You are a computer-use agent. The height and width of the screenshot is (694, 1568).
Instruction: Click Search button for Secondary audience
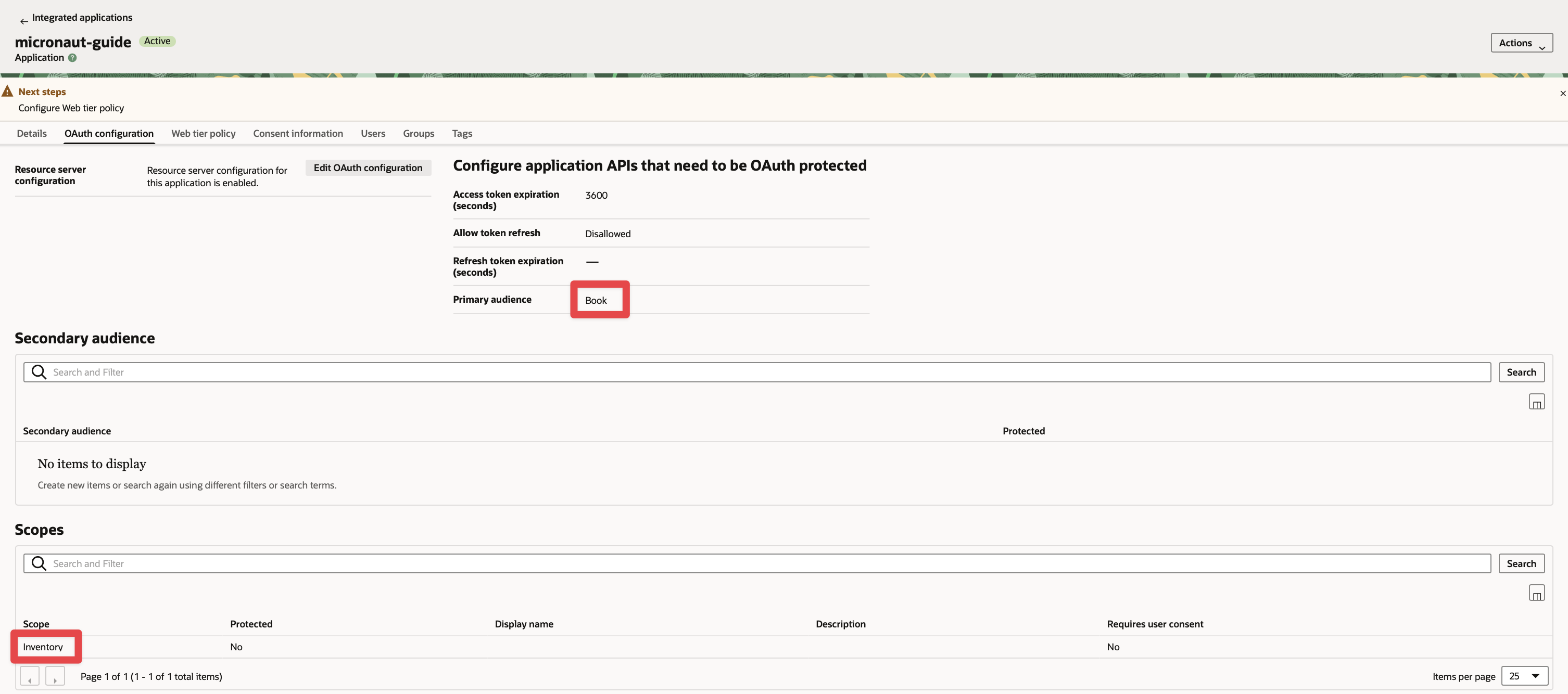pyautogui.click(x=1521, y=372)
